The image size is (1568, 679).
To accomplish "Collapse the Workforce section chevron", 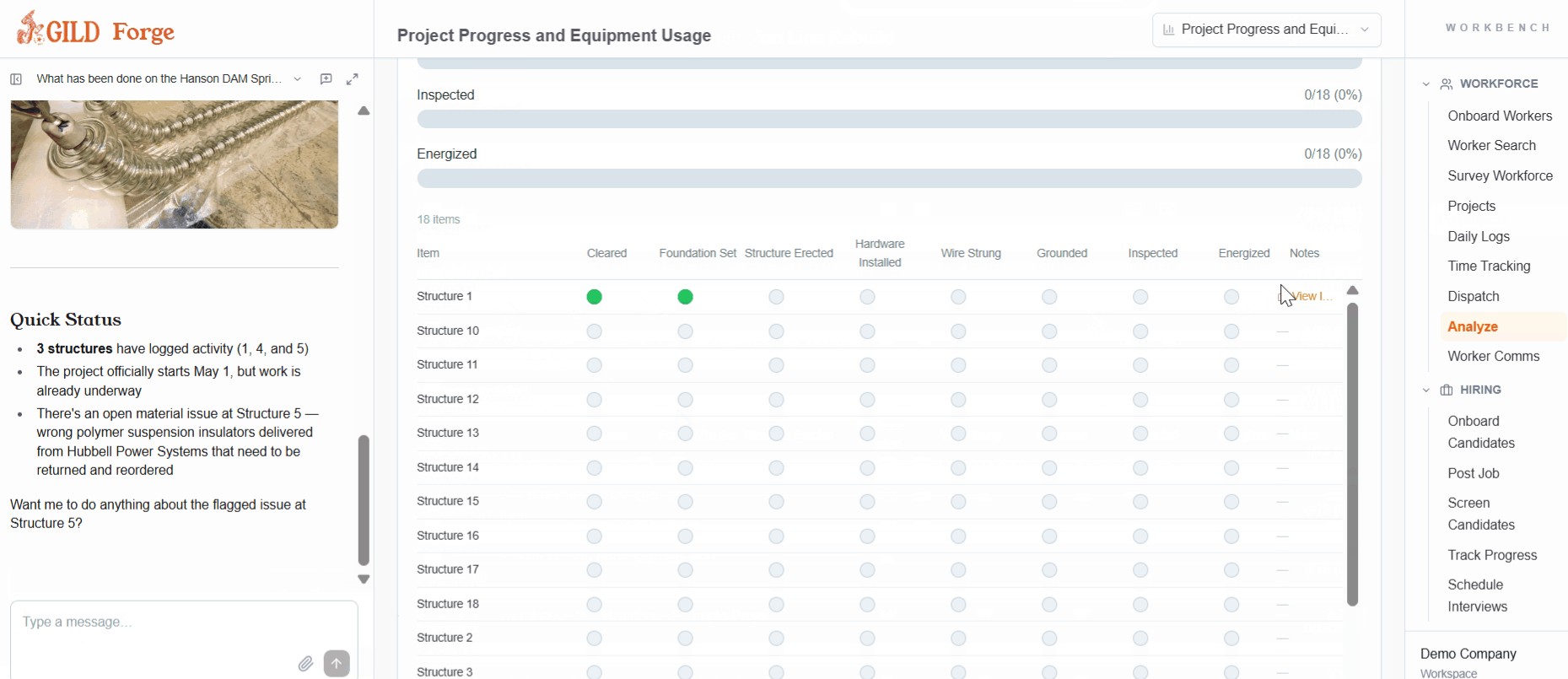I will (1426, 84).
